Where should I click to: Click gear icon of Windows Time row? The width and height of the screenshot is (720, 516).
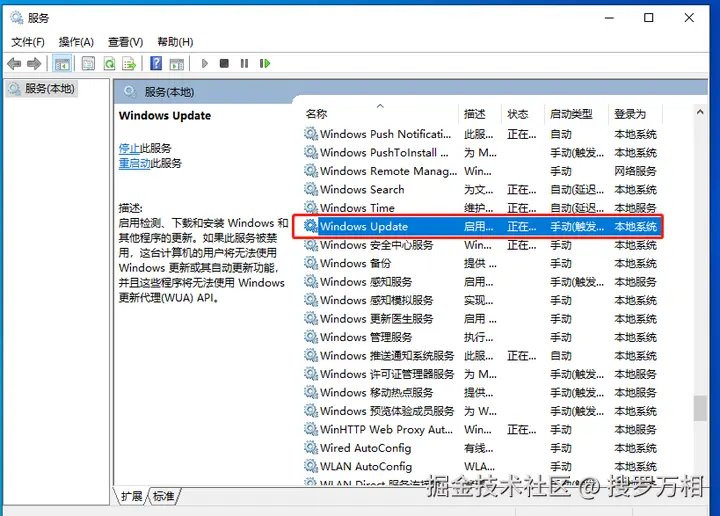[311, 207]
